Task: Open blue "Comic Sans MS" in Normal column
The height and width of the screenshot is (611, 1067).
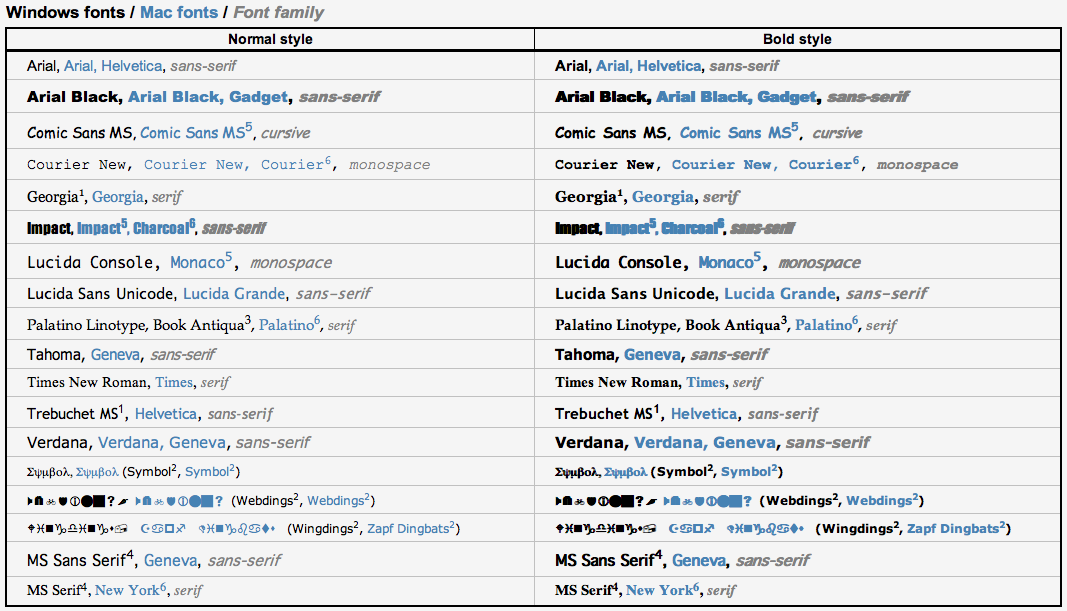Action: click(194, 132)
